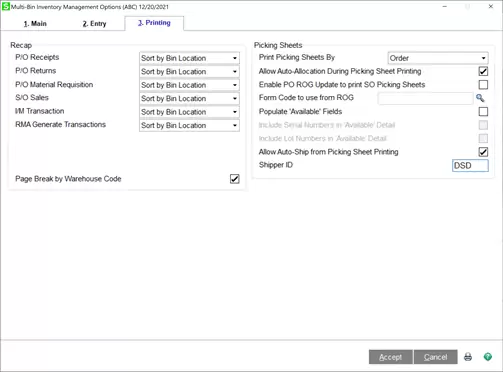Viewport: 503px width, 372px height.
Task: Click the printer icon near Cancel
Action: click(x=468, y=357)
